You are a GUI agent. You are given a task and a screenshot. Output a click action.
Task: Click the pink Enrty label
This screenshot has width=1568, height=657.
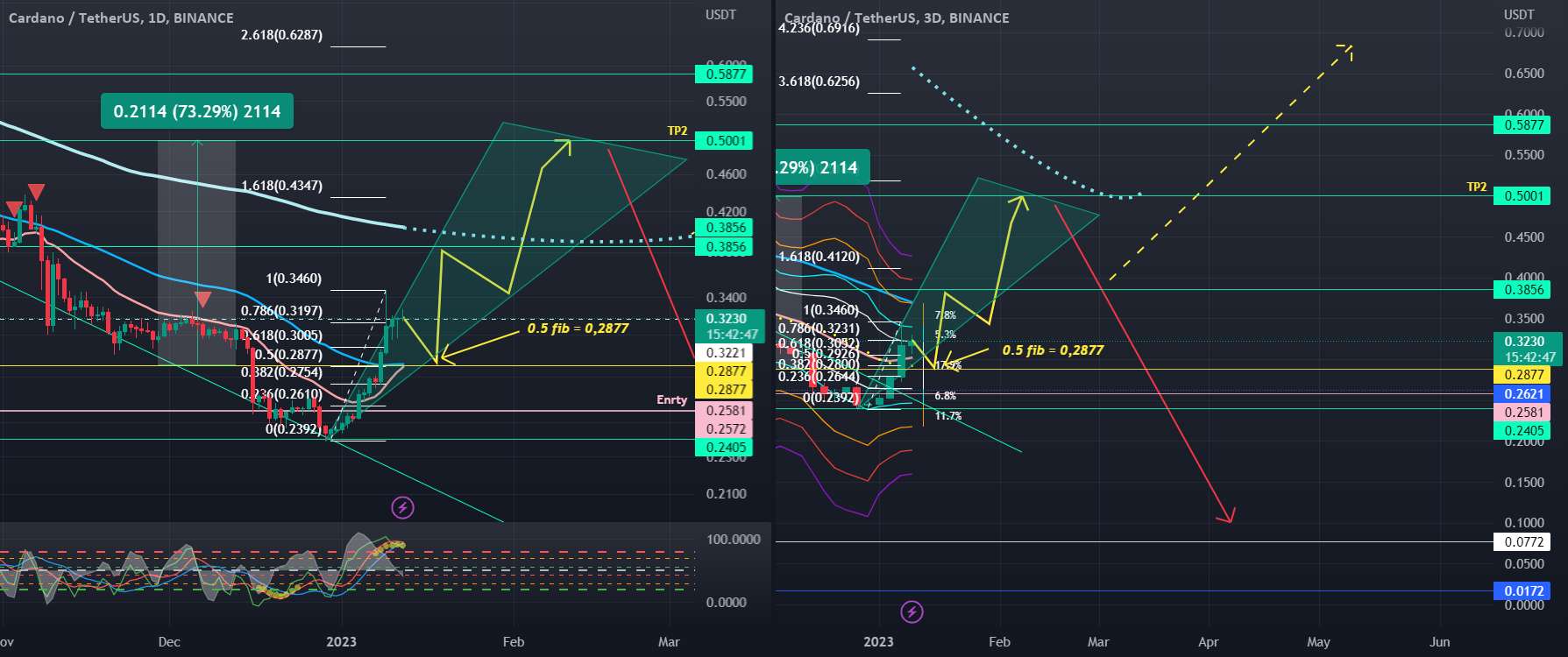672,399
